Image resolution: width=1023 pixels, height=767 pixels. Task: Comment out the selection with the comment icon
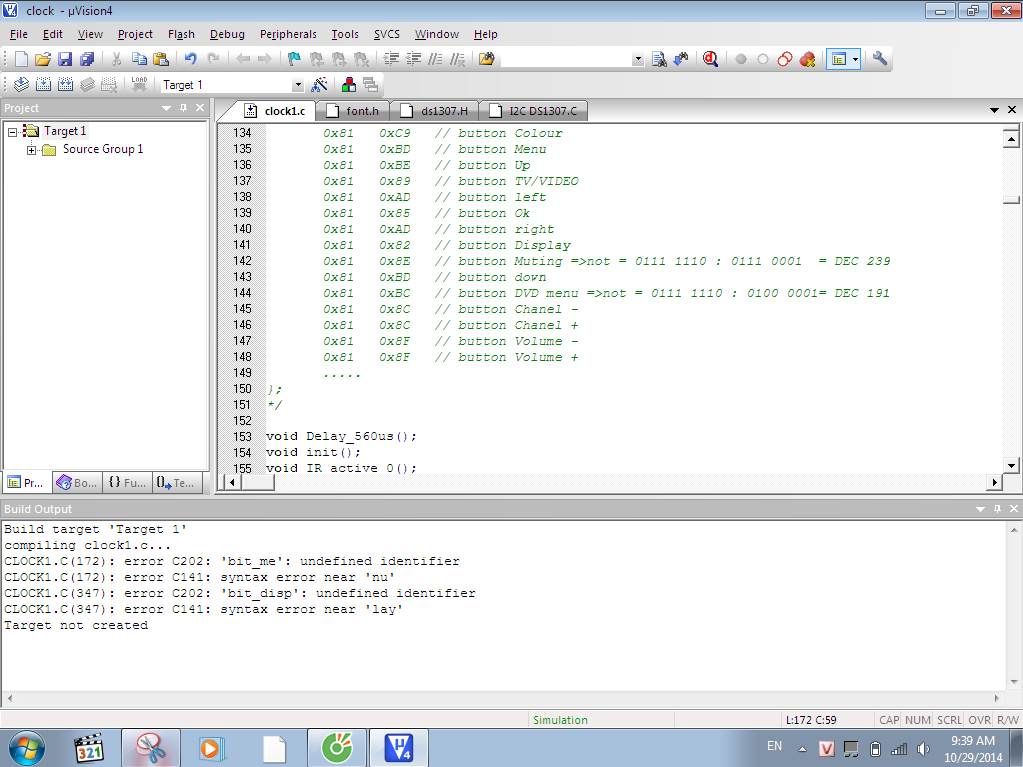tap(435, 59)
